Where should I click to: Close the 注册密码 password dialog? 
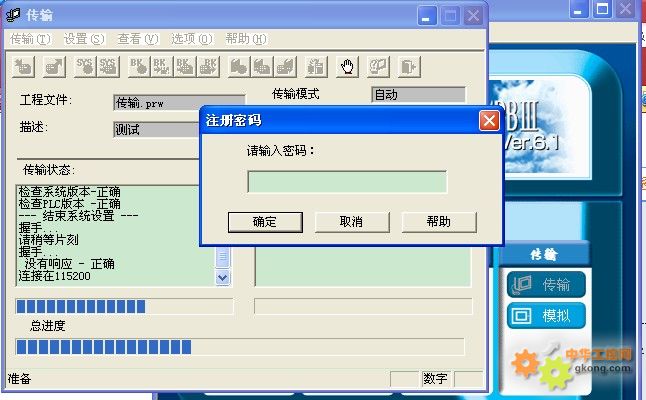coord(488,121)
